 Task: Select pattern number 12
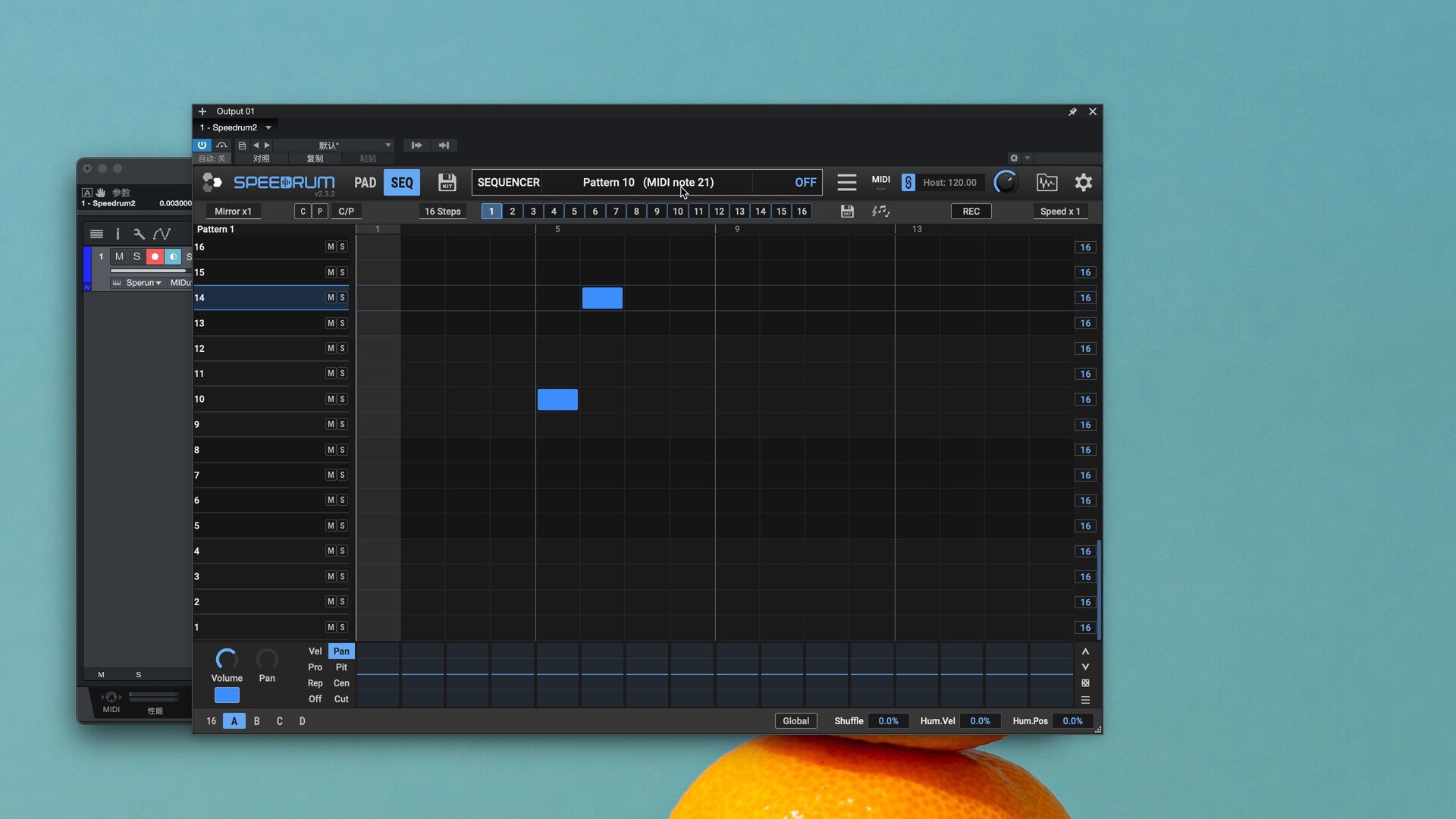719,212
